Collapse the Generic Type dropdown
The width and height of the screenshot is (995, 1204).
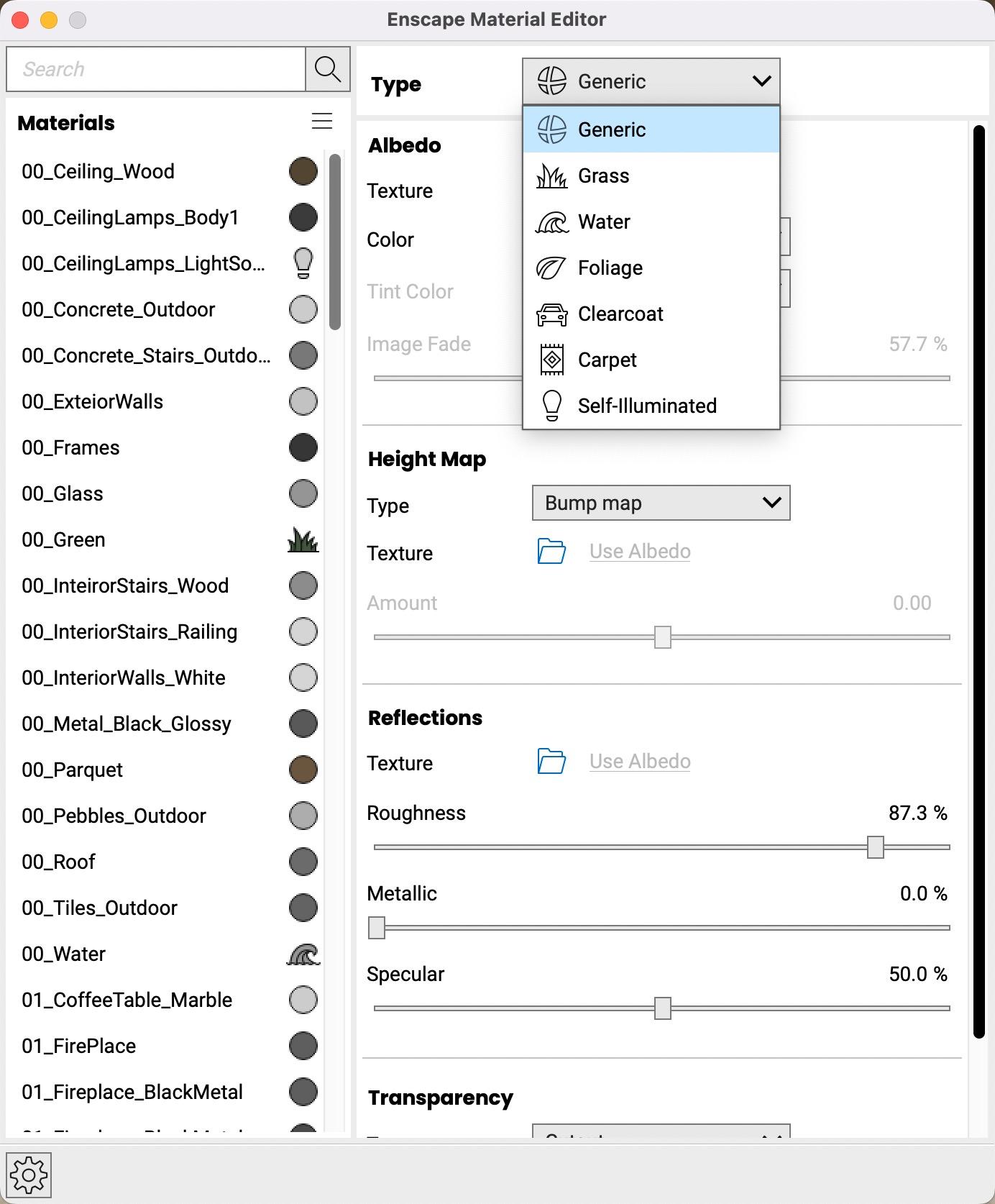[651, 81]
